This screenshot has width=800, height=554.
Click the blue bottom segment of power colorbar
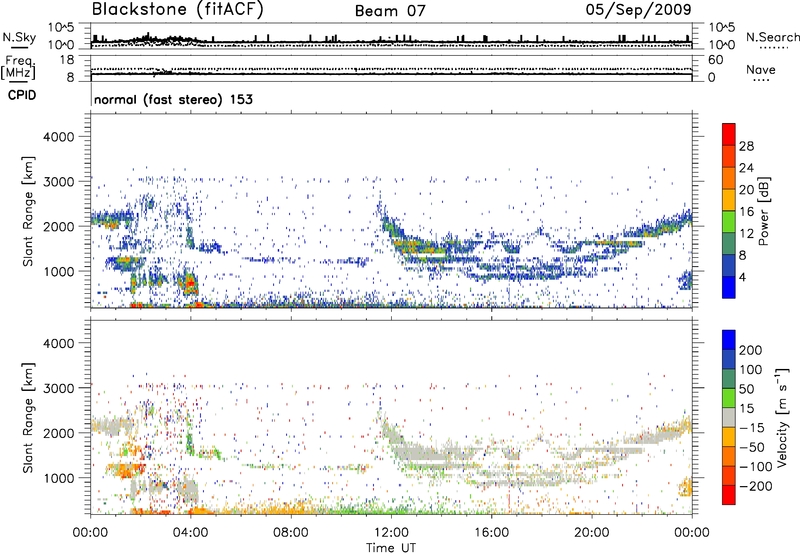click(x=729, y=287)
